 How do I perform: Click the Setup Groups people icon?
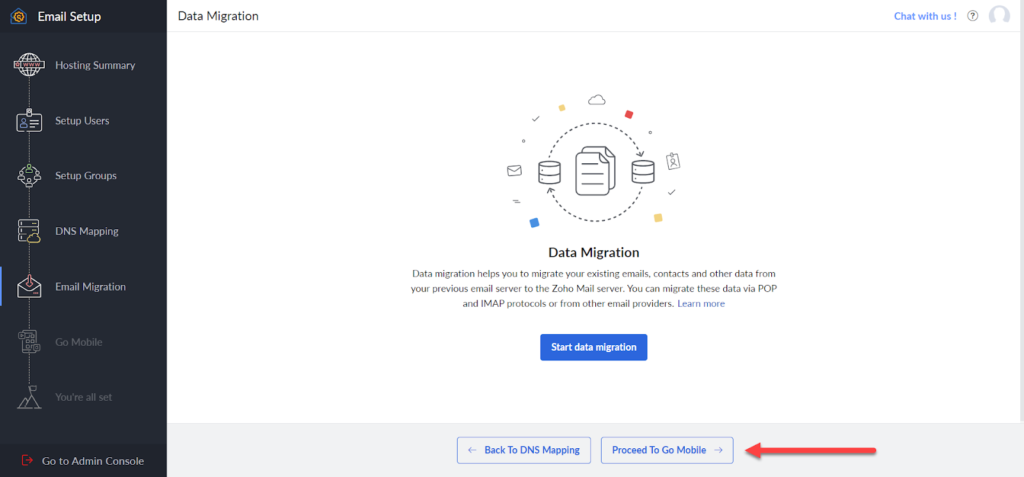[x=29, y=176]
